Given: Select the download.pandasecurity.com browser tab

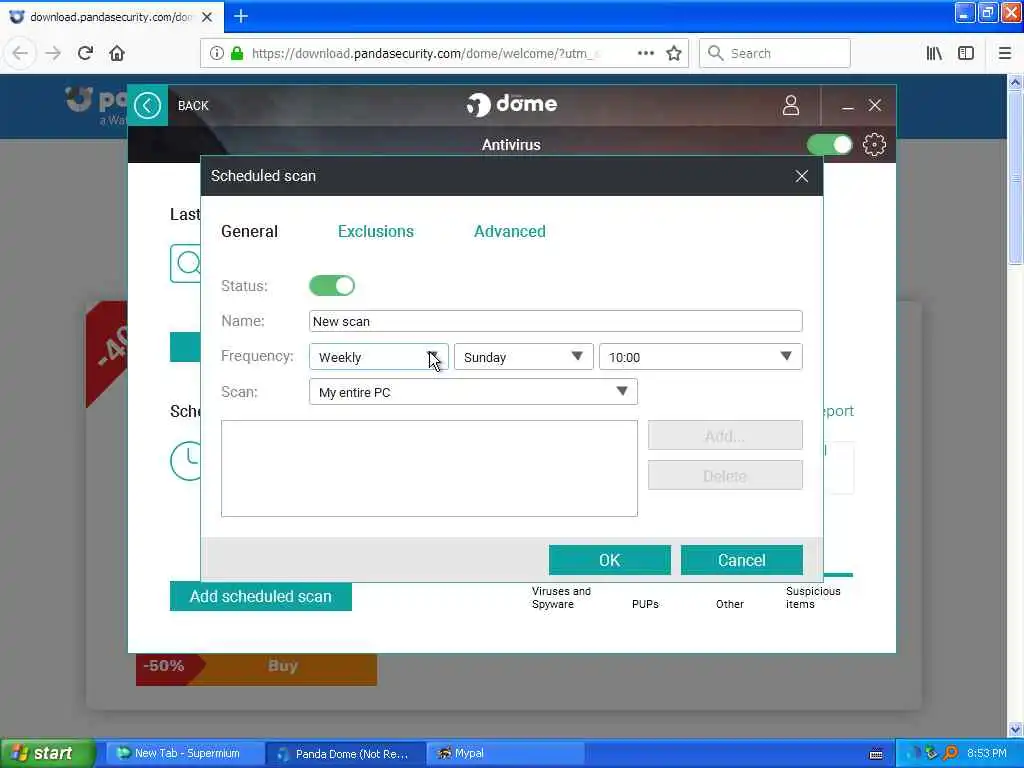Looking at the screenshot, I should point(112,17).
